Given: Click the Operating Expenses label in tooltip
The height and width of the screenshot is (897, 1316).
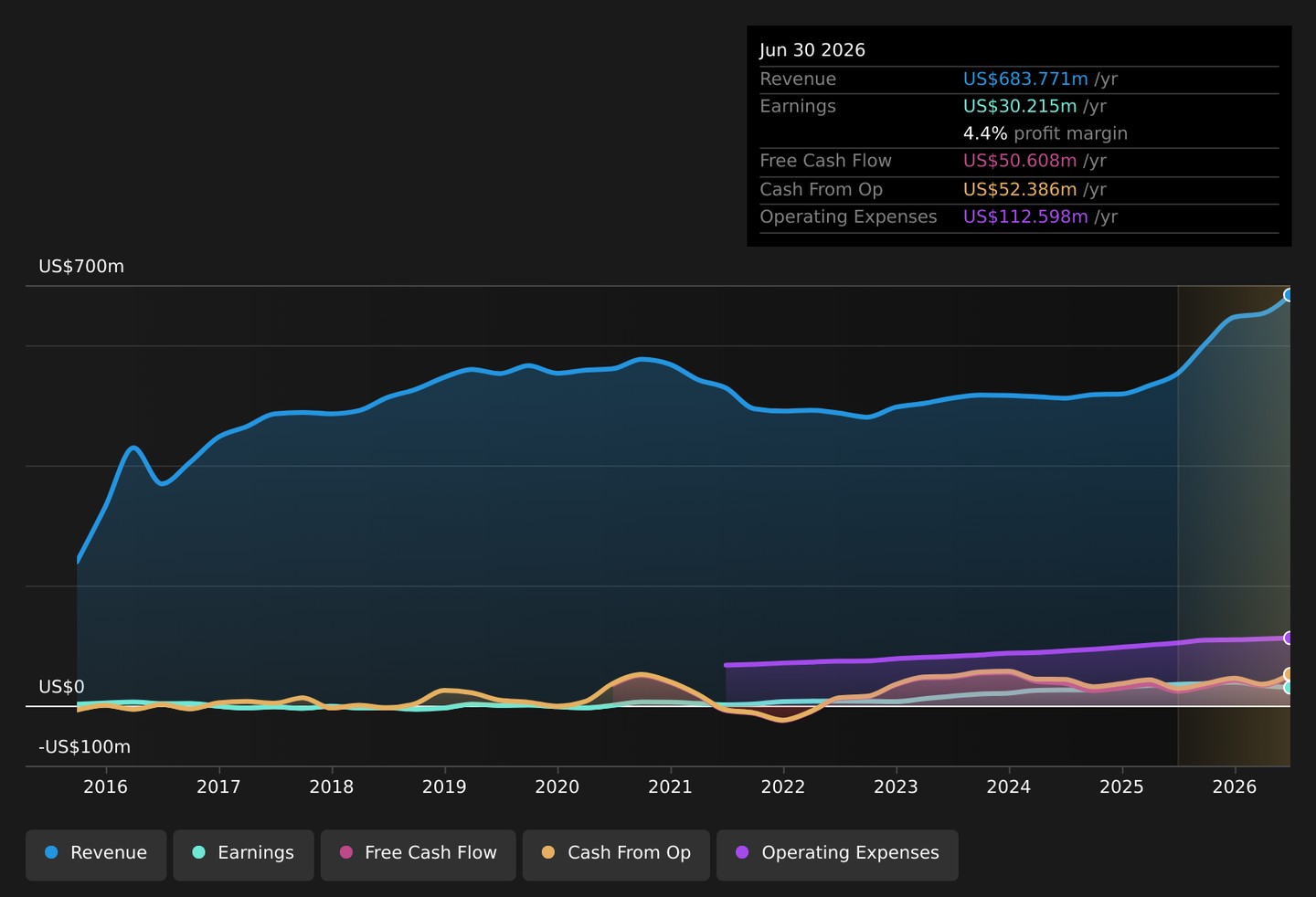Looking at the screenshot, I should click(x=849, y=216).
